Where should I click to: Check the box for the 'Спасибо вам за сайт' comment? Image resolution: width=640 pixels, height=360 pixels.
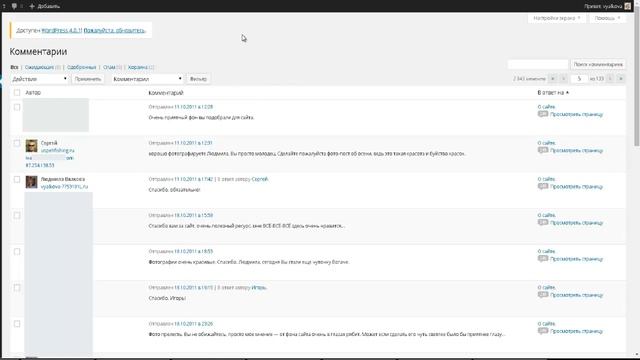17,215
